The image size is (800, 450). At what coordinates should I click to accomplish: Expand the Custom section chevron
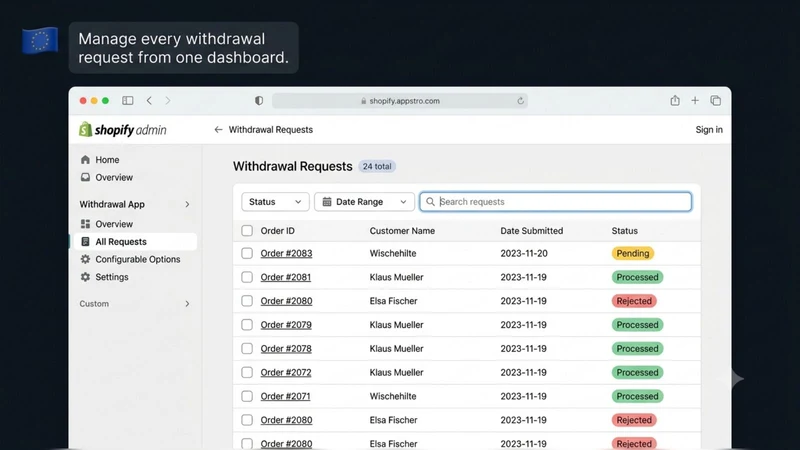click(187, 304)
